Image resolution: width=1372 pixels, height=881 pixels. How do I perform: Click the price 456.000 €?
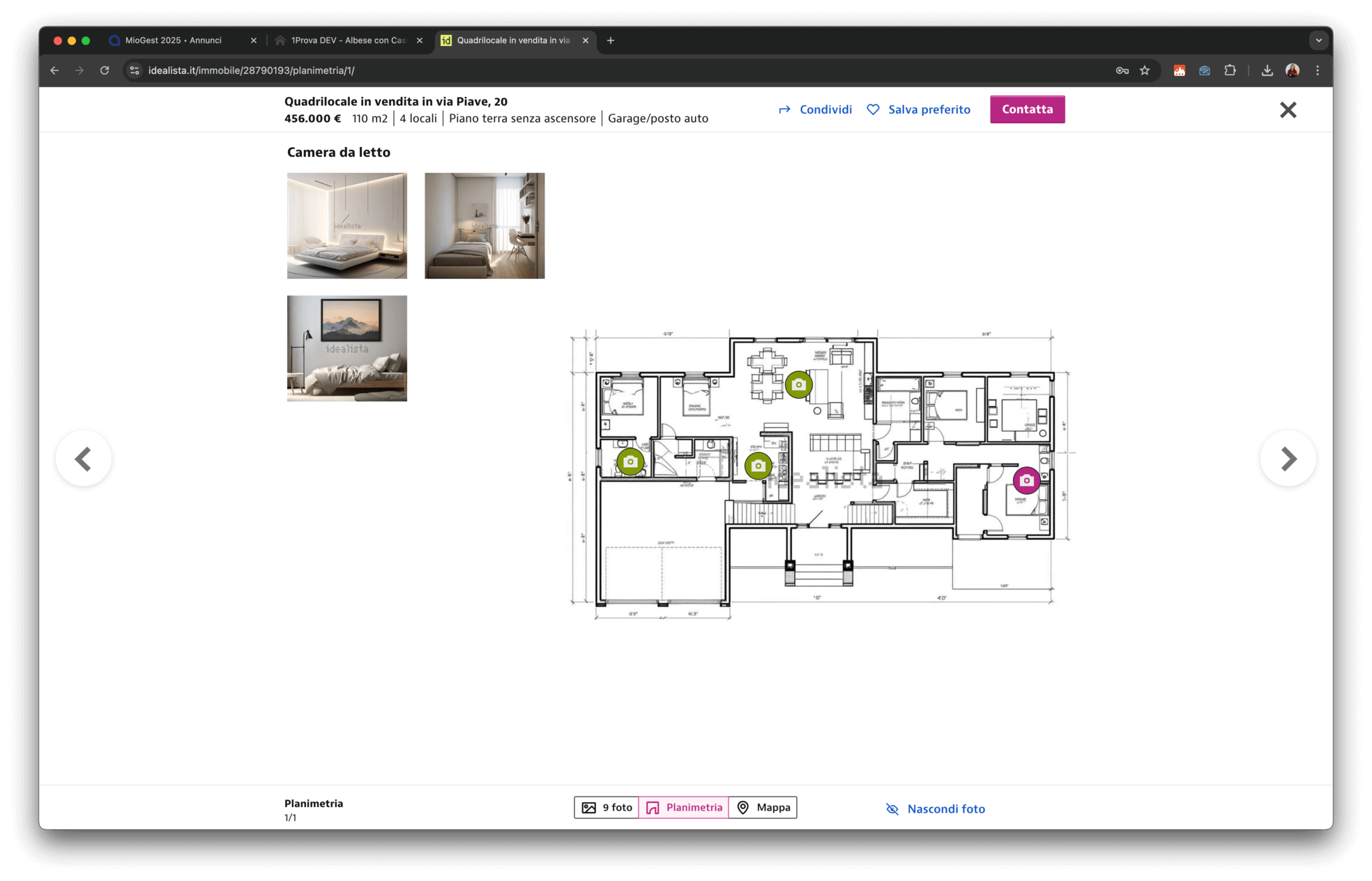click(x=312, y=118)
